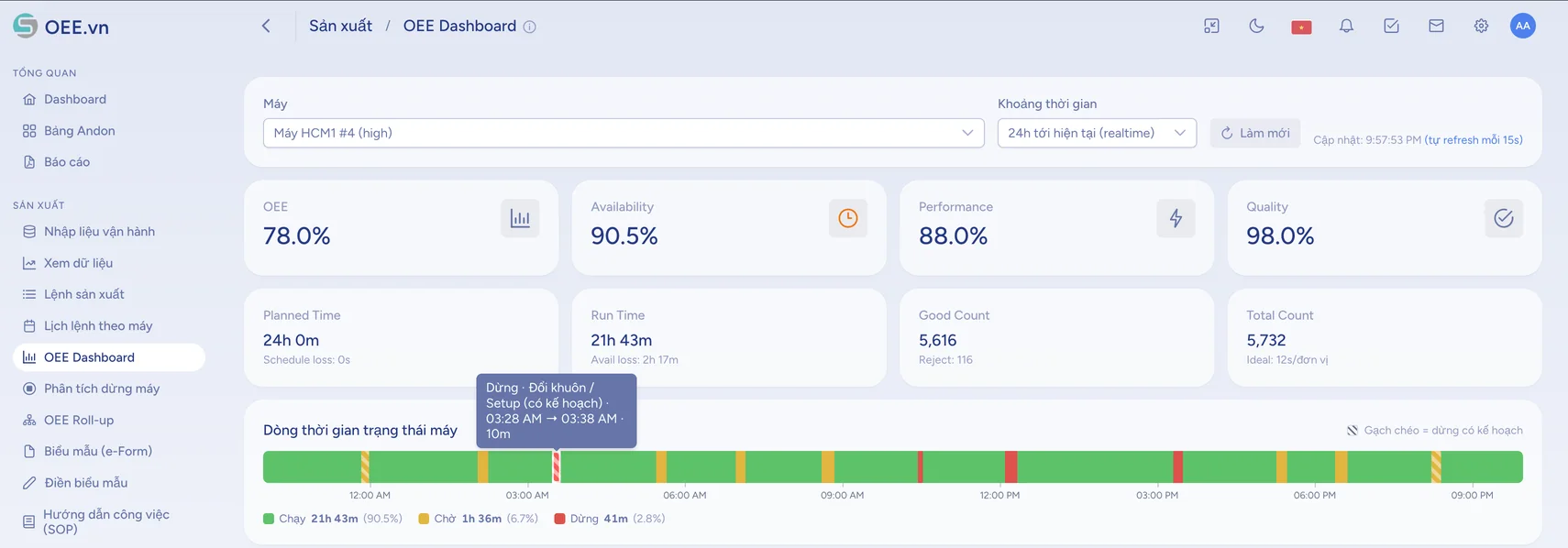Screen dimensions: 1568x548
Task: Click the red stop segment near 12:00 PM
Action: [1010, 466]
